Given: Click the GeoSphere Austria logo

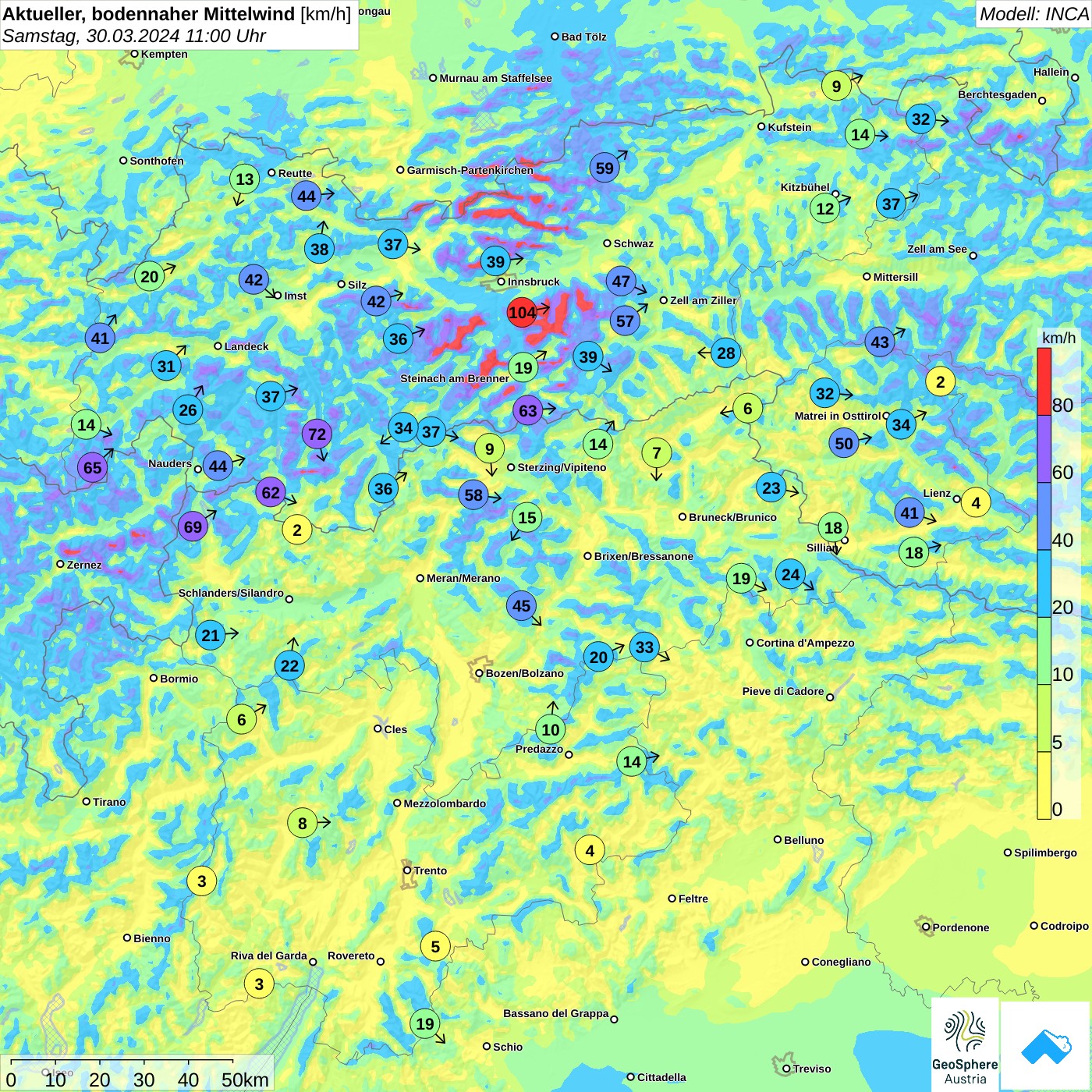Looking at the screenshot, I should [x=965, y=1045].
